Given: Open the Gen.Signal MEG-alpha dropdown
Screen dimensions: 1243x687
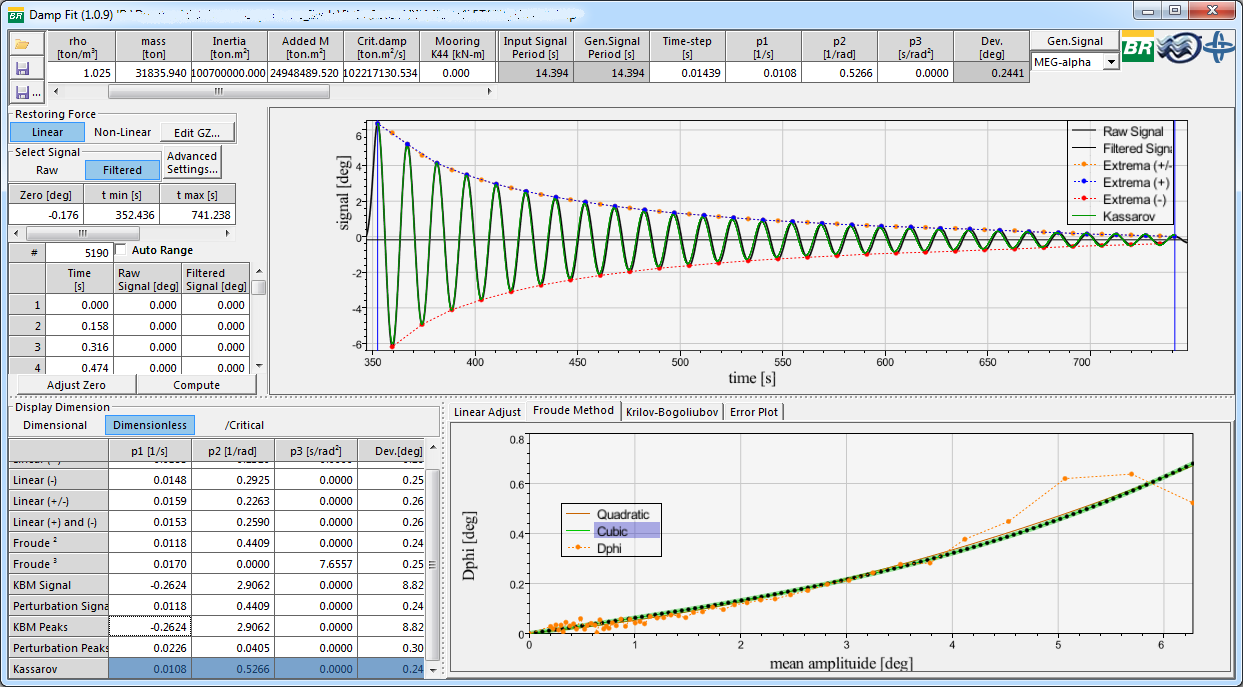Looking at the screenshot, I should pyautogui.click(x=1111, y=62).
